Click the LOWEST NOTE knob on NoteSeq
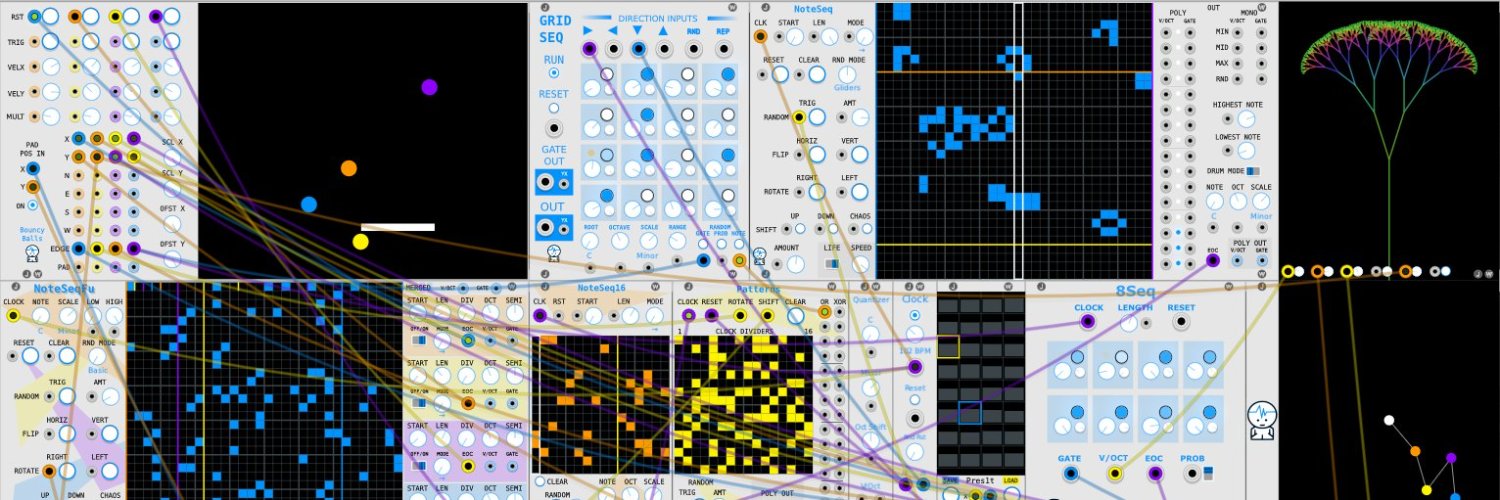Viewport: 1500px width, 500px height. click(1246, 150)
